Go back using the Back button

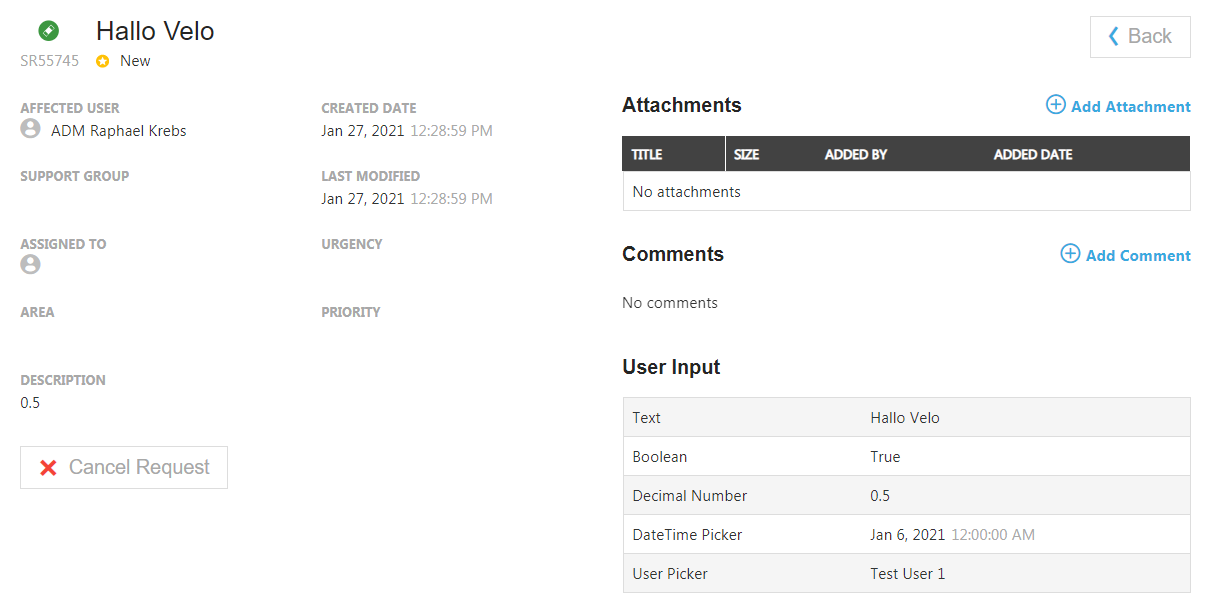point(1140,37)
